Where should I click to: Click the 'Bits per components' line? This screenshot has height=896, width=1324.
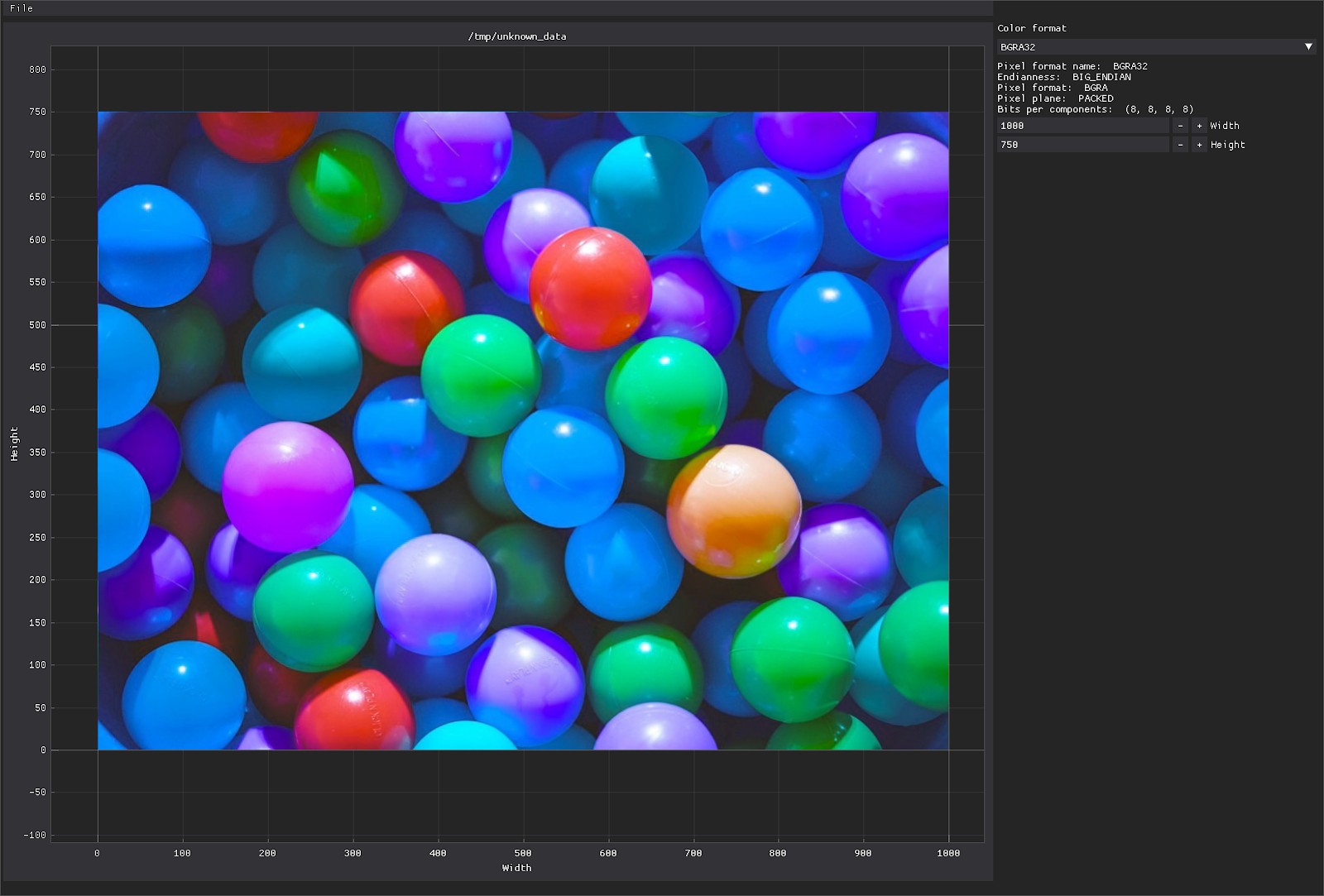click(1096, 109)
